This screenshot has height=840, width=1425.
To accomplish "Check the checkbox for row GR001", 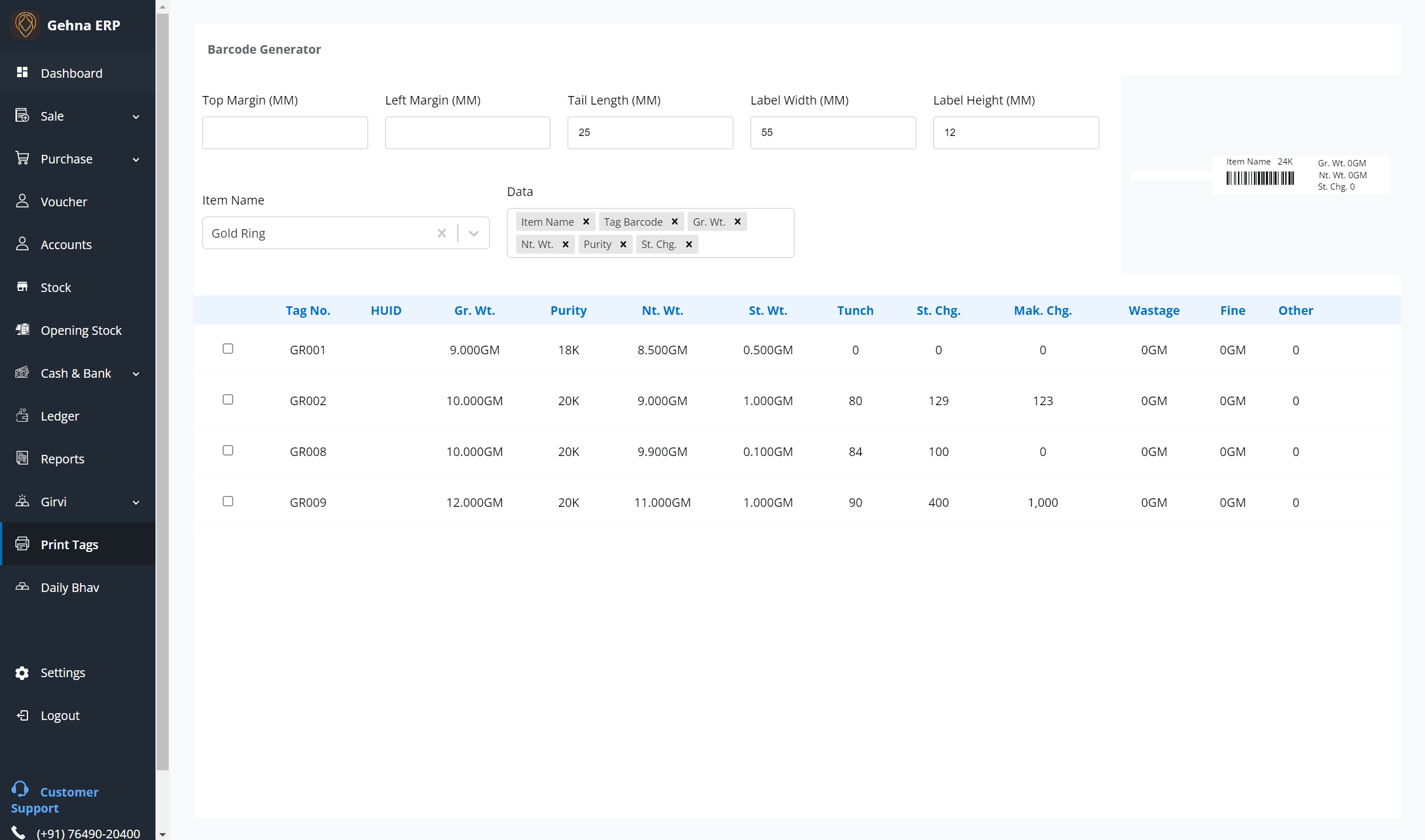I will 228,349.
